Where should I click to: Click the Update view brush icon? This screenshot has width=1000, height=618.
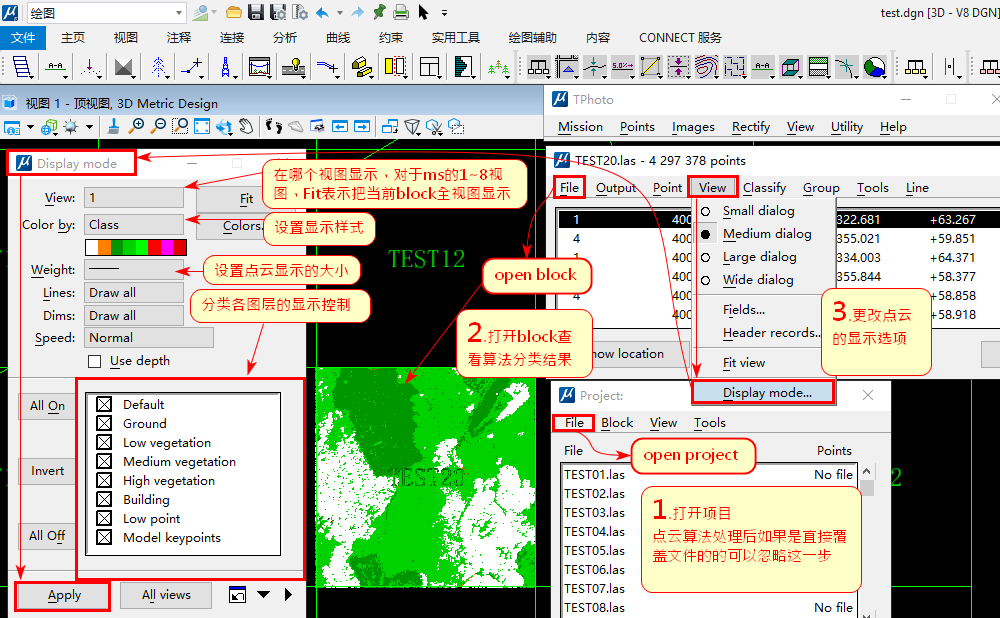(114, 126)
